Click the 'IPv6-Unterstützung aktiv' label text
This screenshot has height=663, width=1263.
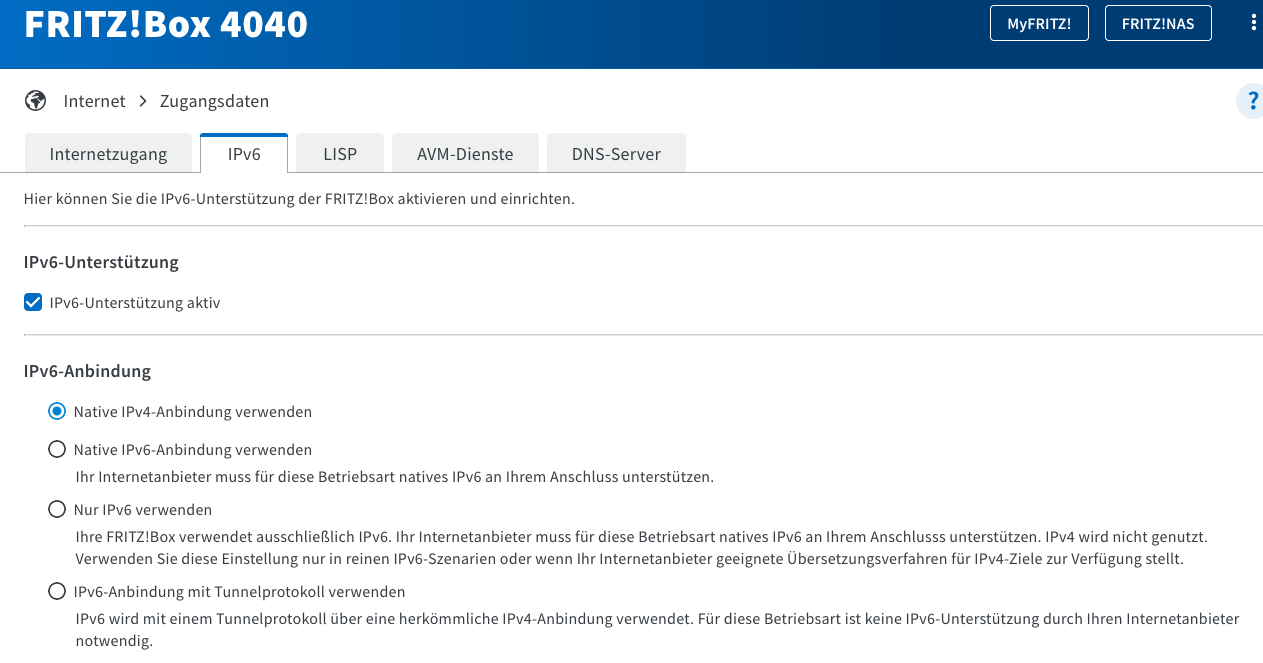pos(135,302)
